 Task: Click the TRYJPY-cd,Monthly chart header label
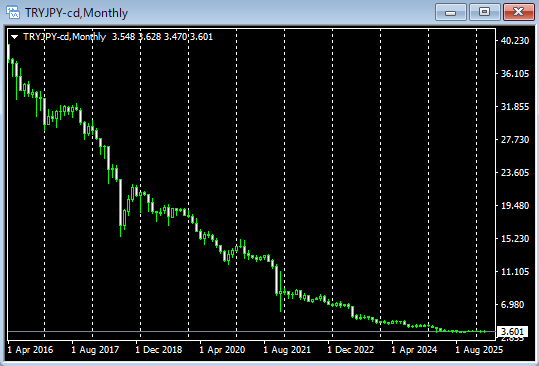pyautogui.click(x=64, y=37)
